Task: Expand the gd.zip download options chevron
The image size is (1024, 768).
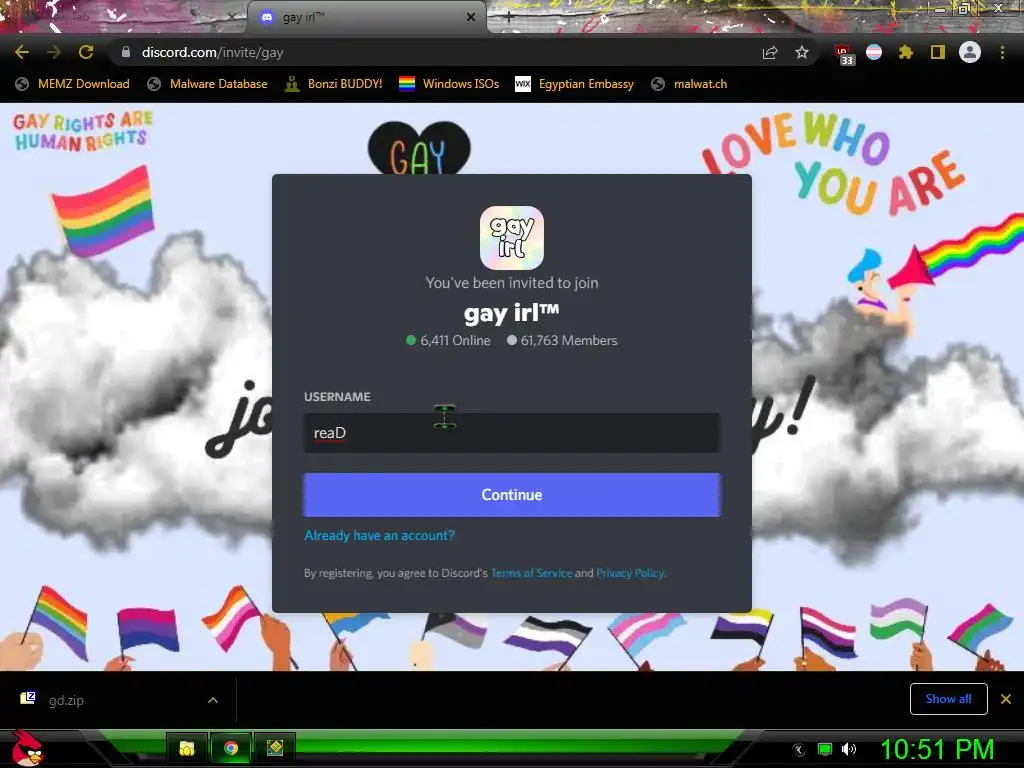Action: pos(213,700)
